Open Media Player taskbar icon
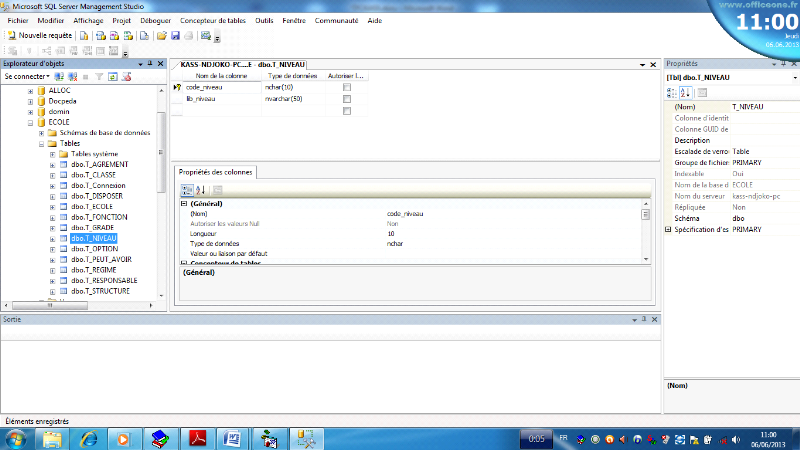The image size is (800, 450). 123,439
